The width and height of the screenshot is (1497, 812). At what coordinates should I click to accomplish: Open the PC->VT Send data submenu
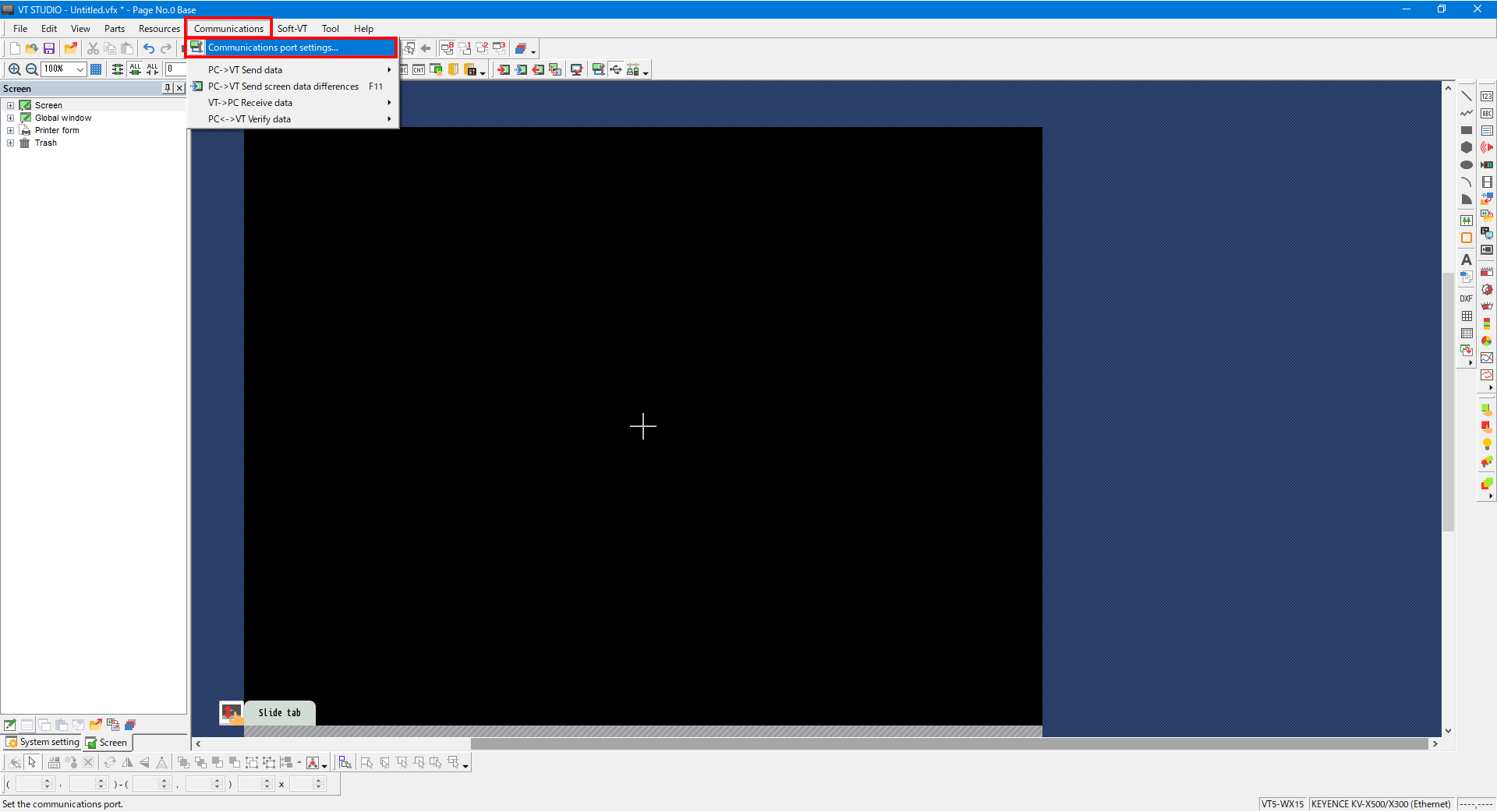coord(245,70)
